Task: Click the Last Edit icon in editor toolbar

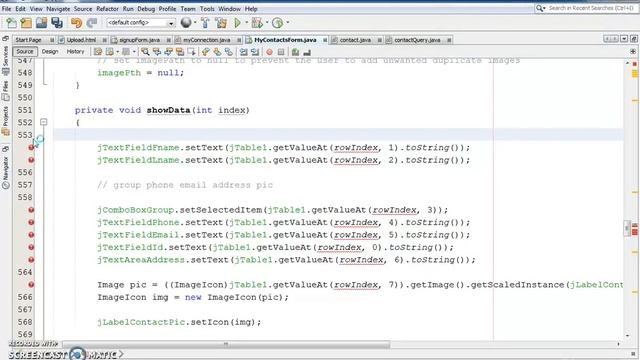Action: point(98,52)
